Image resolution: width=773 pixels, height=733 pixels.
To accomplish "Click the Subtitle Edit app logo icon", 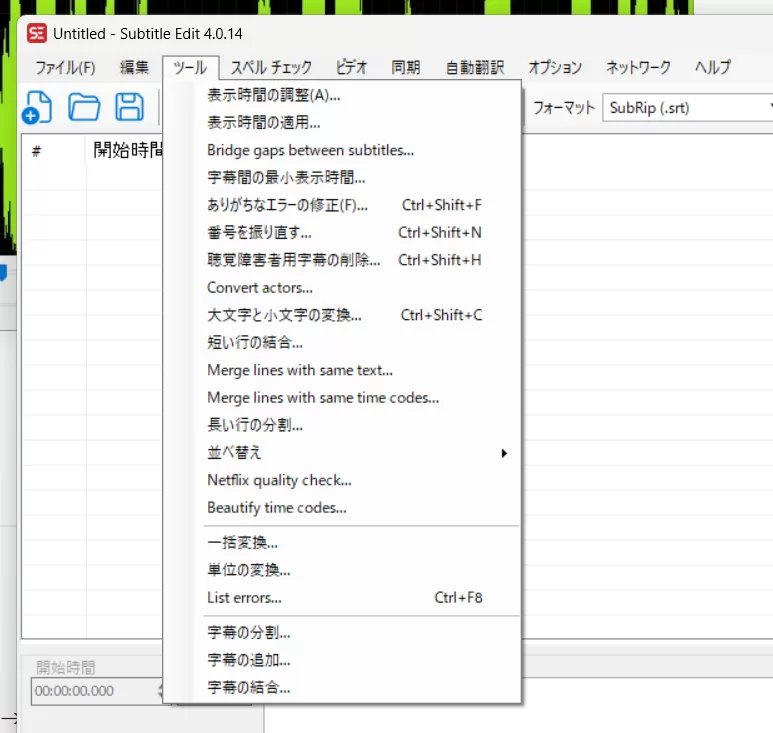I will click(38, 33).
